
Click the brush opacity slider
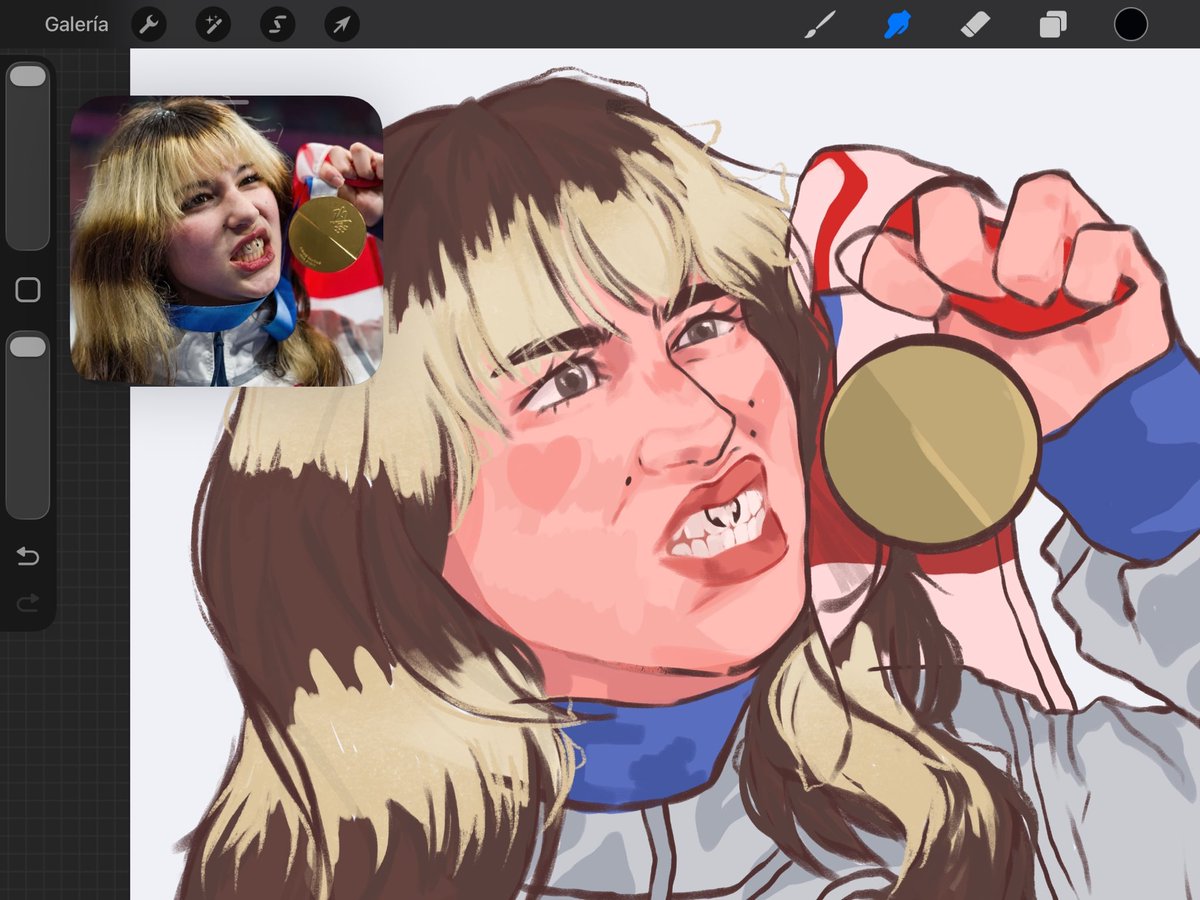(x=28, y=425)
